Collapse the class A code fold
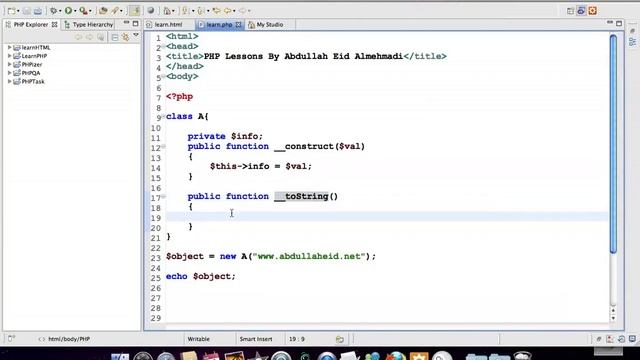 [x=163, y=117]
